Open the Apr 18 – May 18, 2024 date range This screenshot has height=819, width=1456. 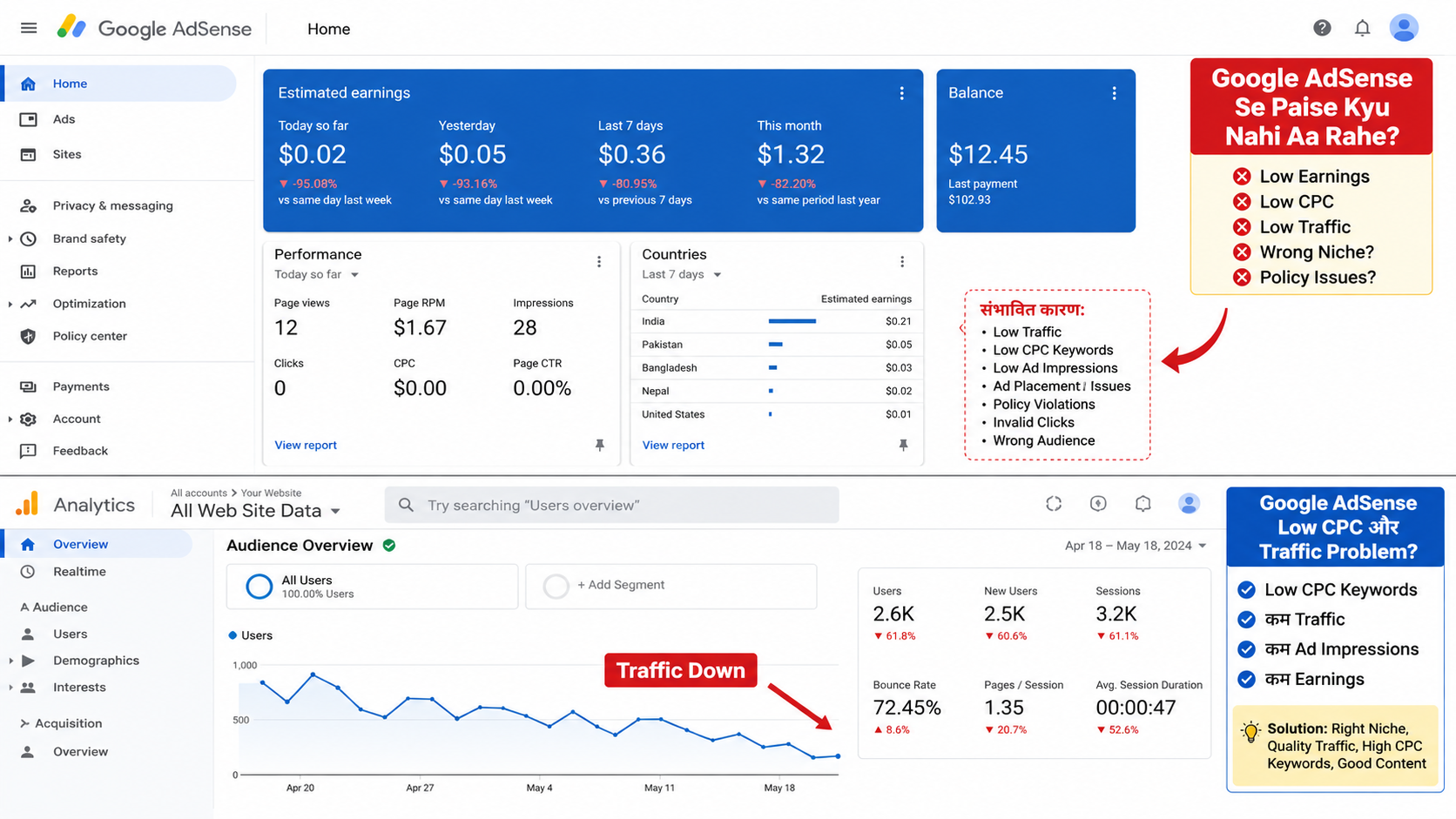point(1136,546)
